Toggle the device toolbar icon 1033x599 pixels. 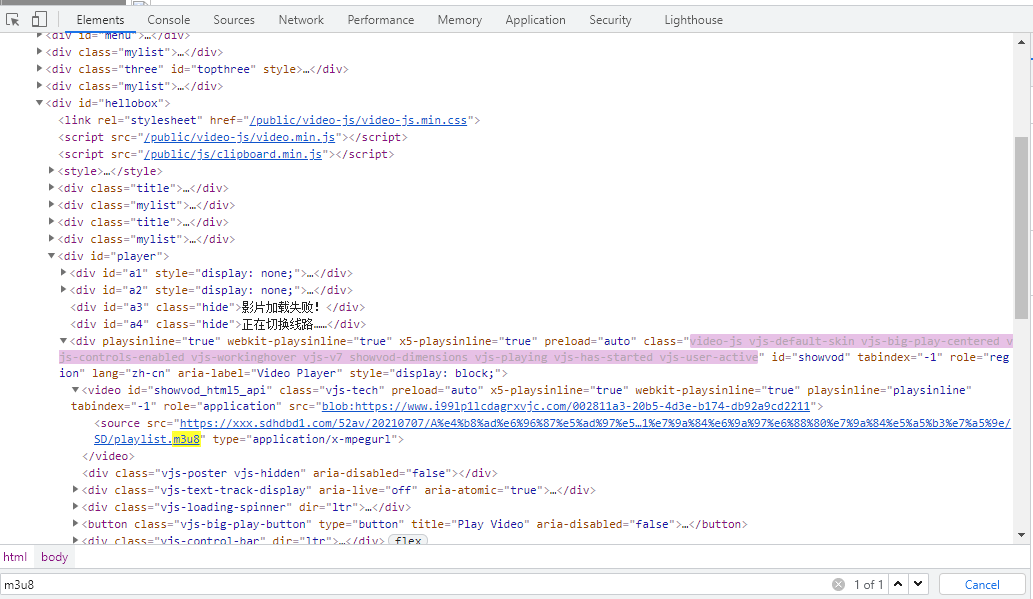coord(40,20)
